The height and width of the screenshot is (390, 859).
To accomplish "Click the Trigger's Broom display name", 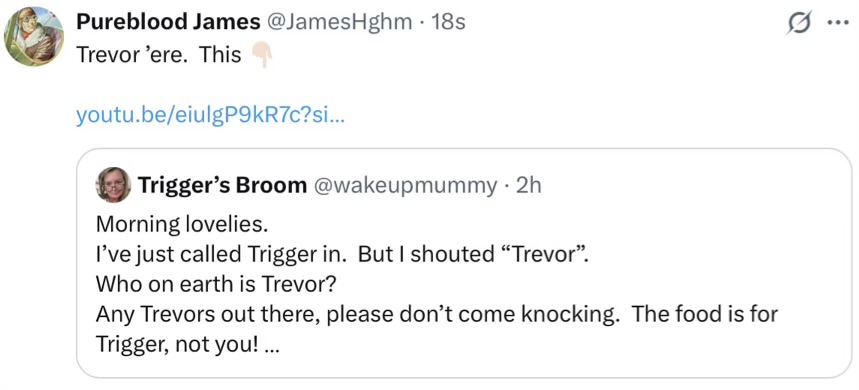I will pos(222,186).
